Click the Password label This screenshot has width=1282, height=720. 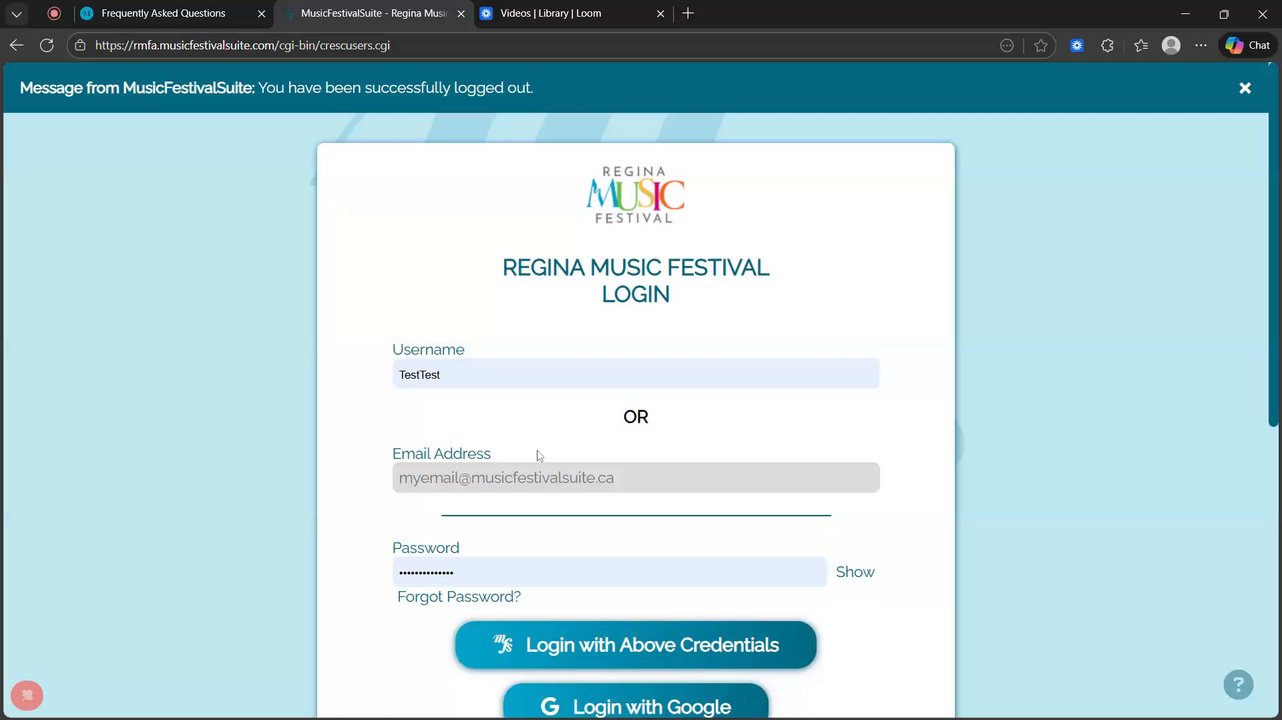tap(426, 548)
